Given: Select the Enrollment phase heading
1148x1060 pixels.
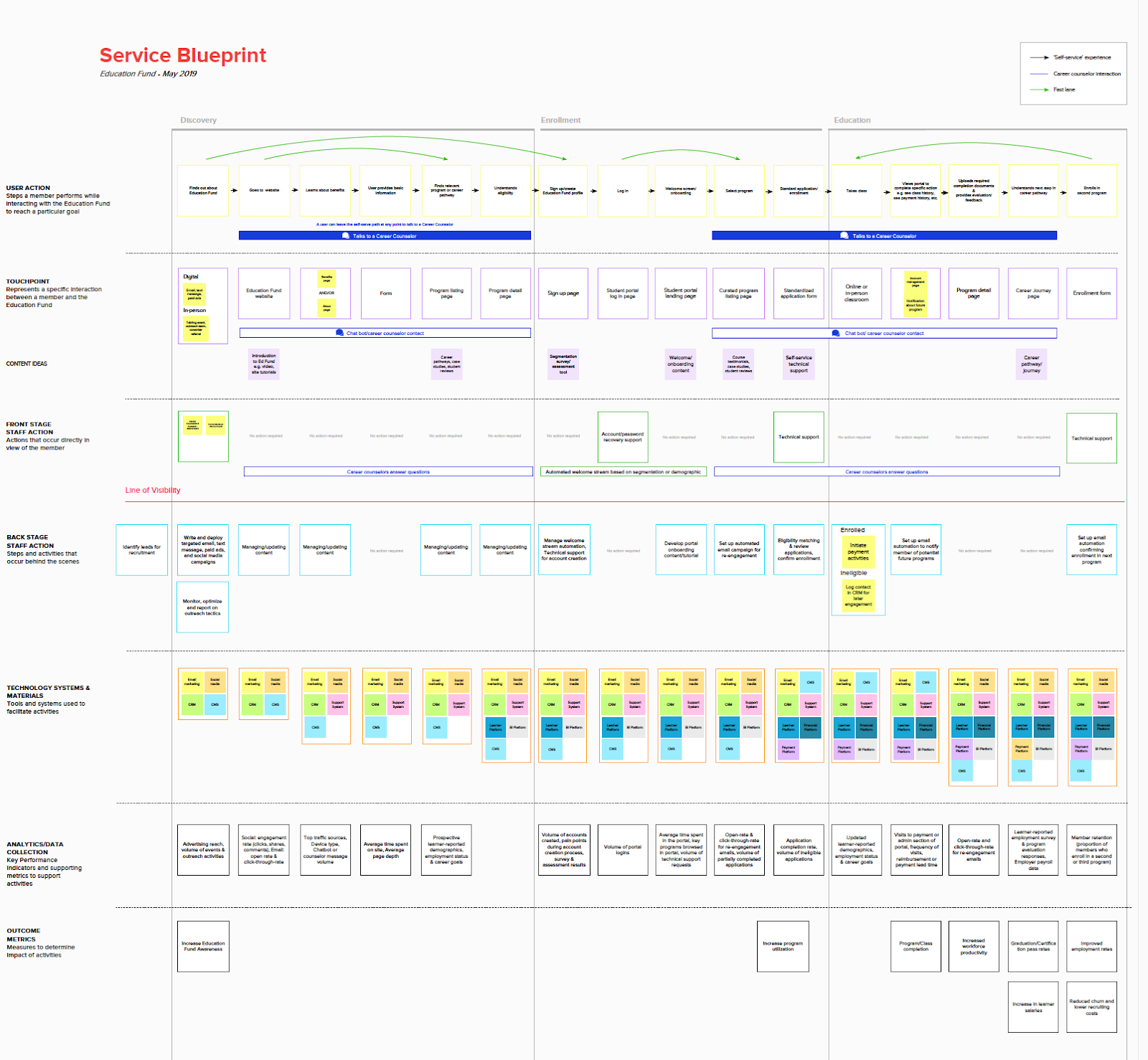Looking at the screenshot, I should (560, 120).
